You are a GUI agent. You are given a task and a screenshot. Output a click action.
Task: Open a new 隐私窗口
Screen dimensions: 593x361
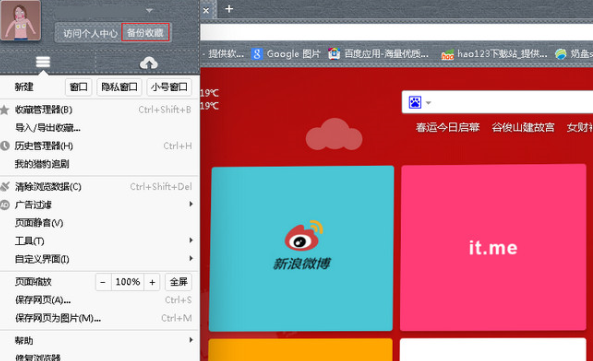pyautogui.click(x=120, y=87)
